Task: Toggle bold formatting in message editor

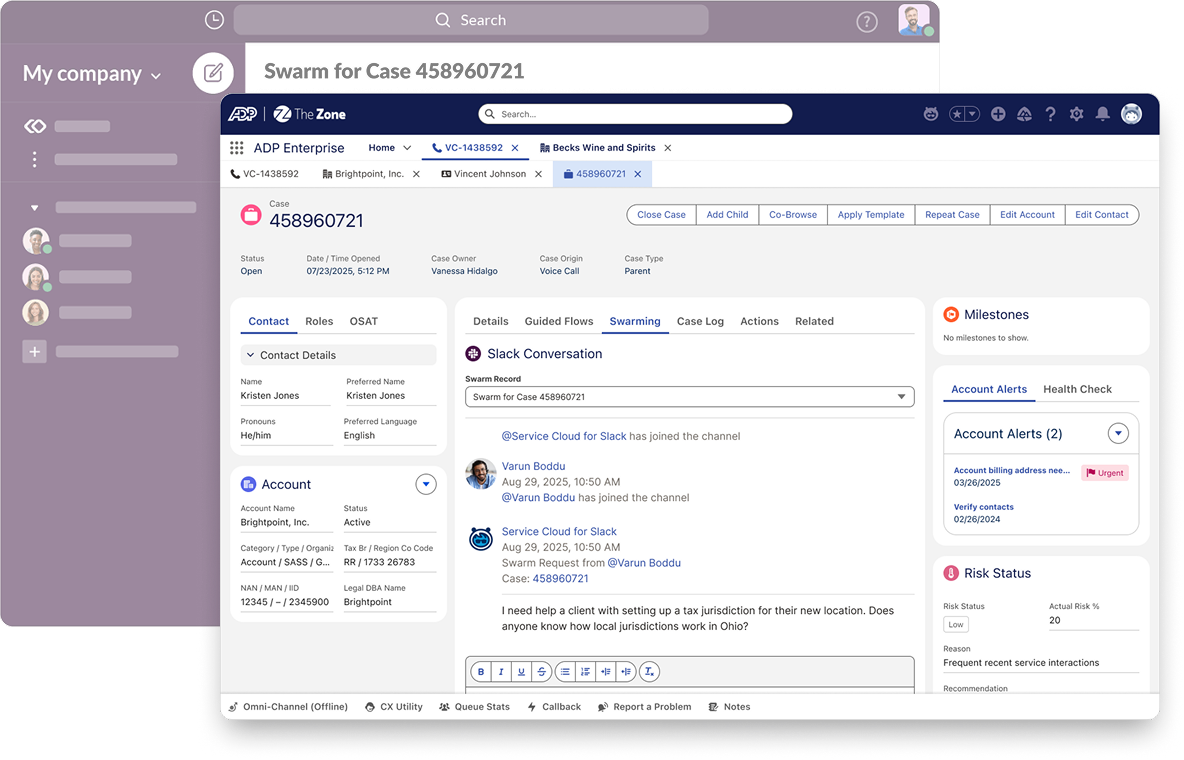Action: coord(481,672)
